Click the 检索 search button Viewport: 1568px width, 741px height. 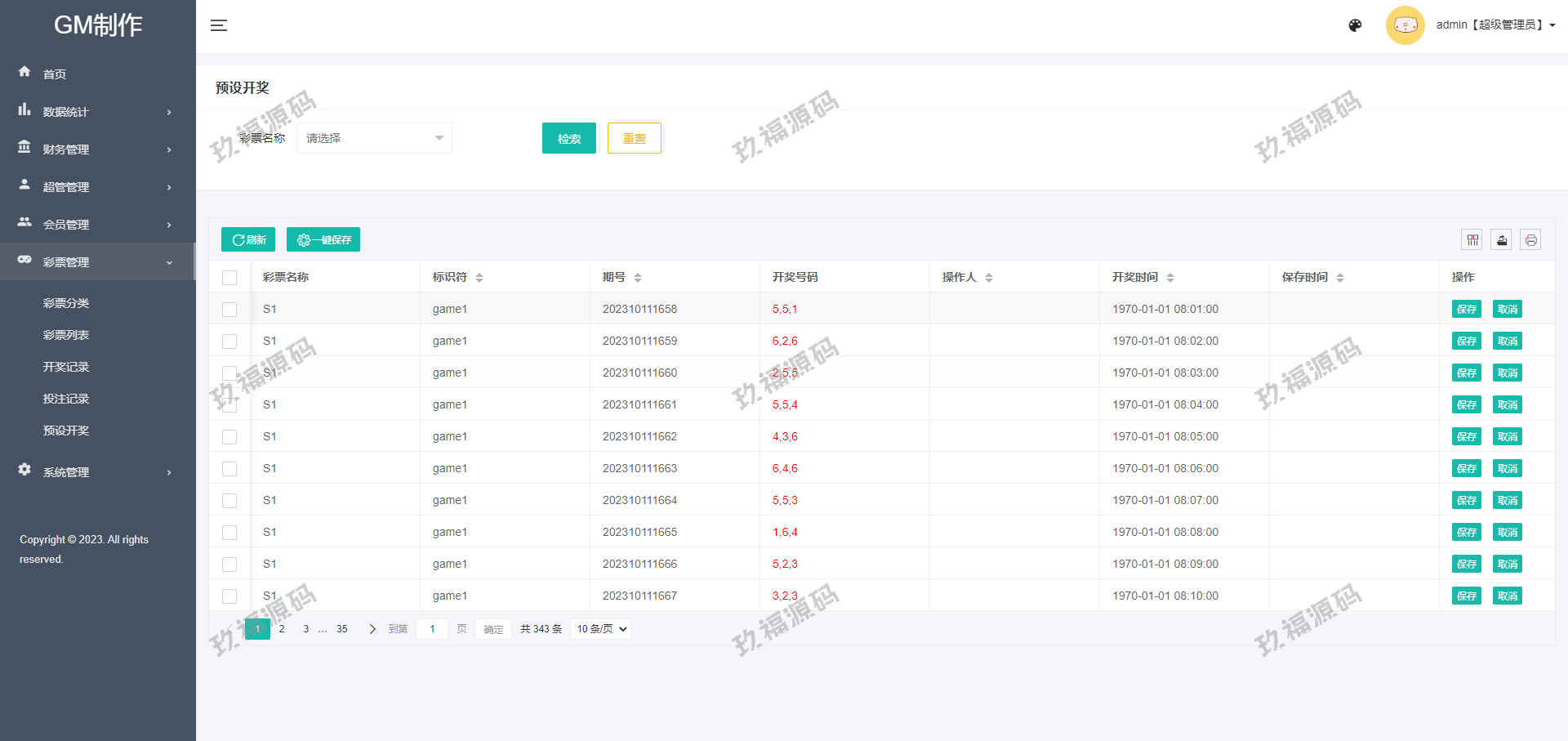(x=568, y=138)
